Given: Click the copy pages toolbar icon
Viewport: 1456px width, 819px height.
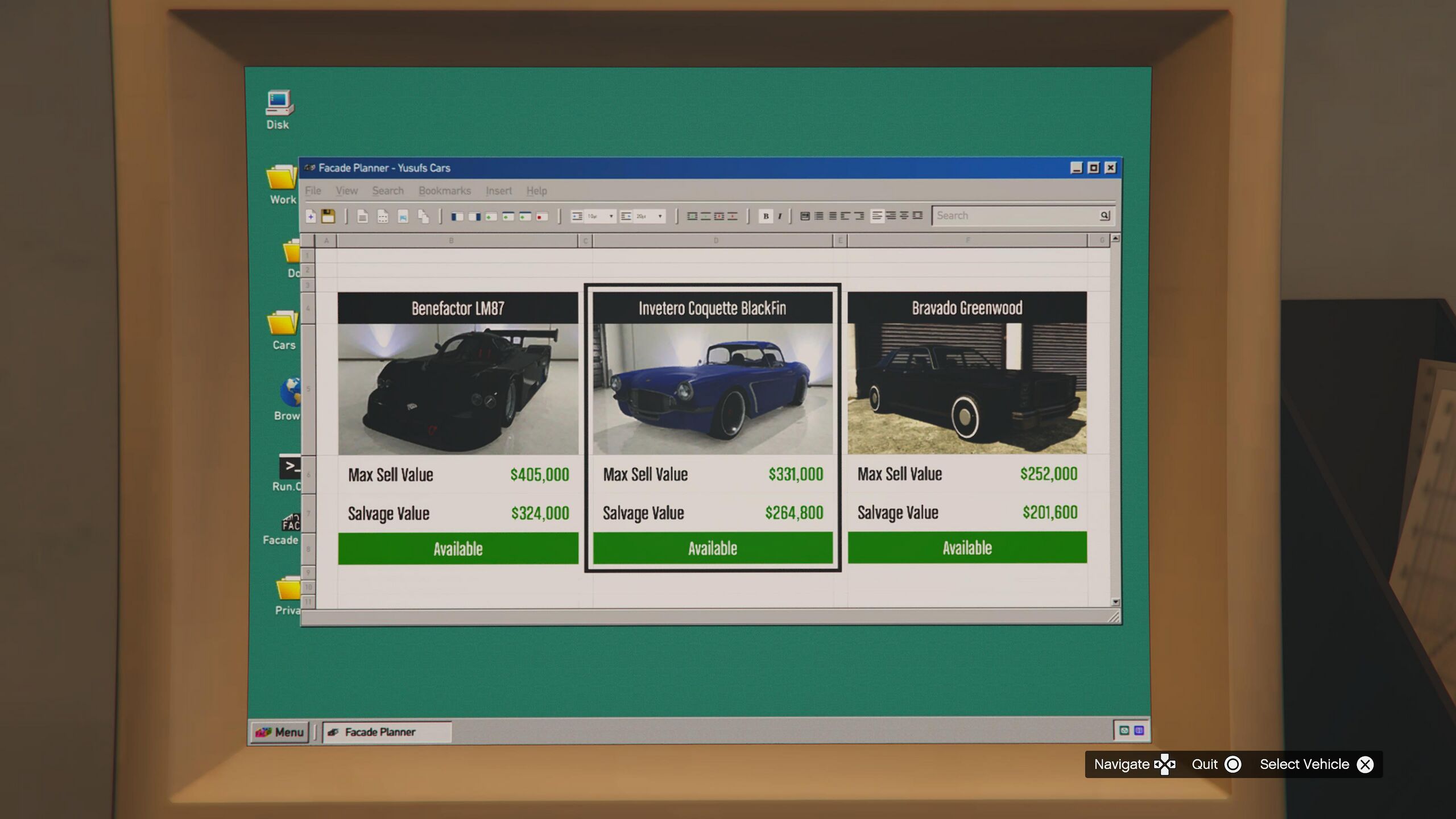Looking at the screenshot, I should tap(423, 216).
